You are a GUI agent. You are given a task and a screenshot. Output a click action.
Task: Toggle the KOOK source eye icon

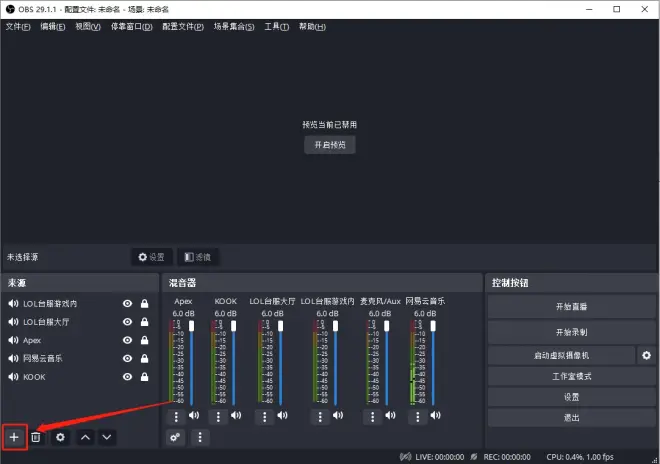128,377
